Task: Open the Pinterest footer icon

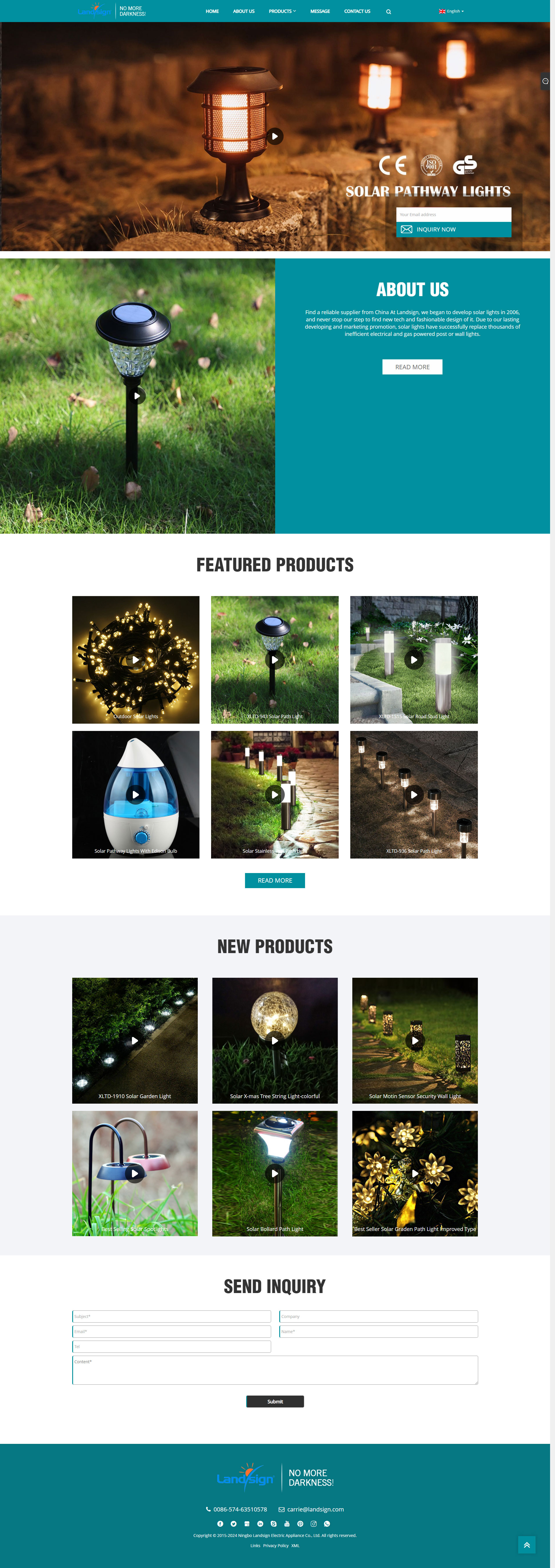Action: tap(300, 1524)
